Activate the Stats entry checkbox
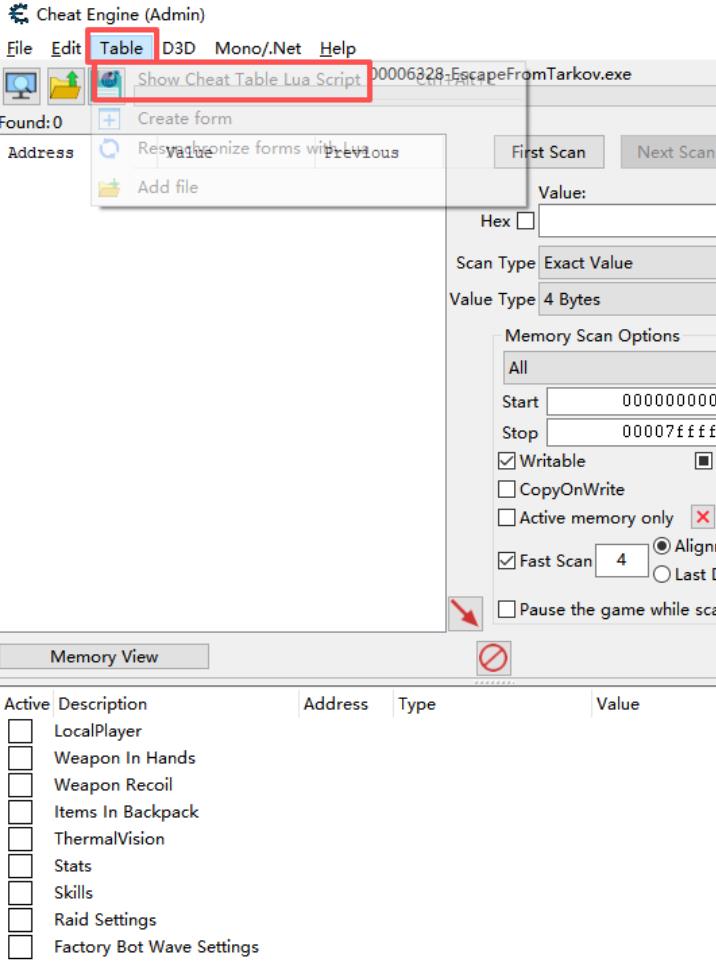The height and width of the screenshot is (967, 716). (x=20, y=866)
